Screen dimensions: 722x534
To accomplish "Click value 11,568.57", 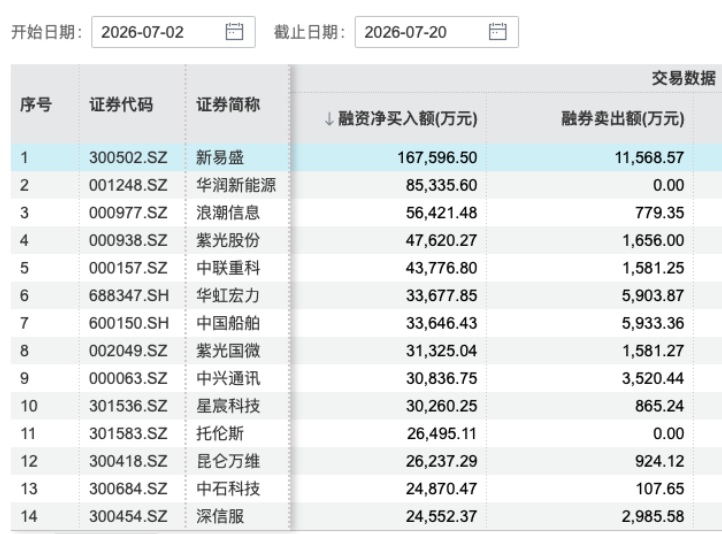I will pos(649,157).
